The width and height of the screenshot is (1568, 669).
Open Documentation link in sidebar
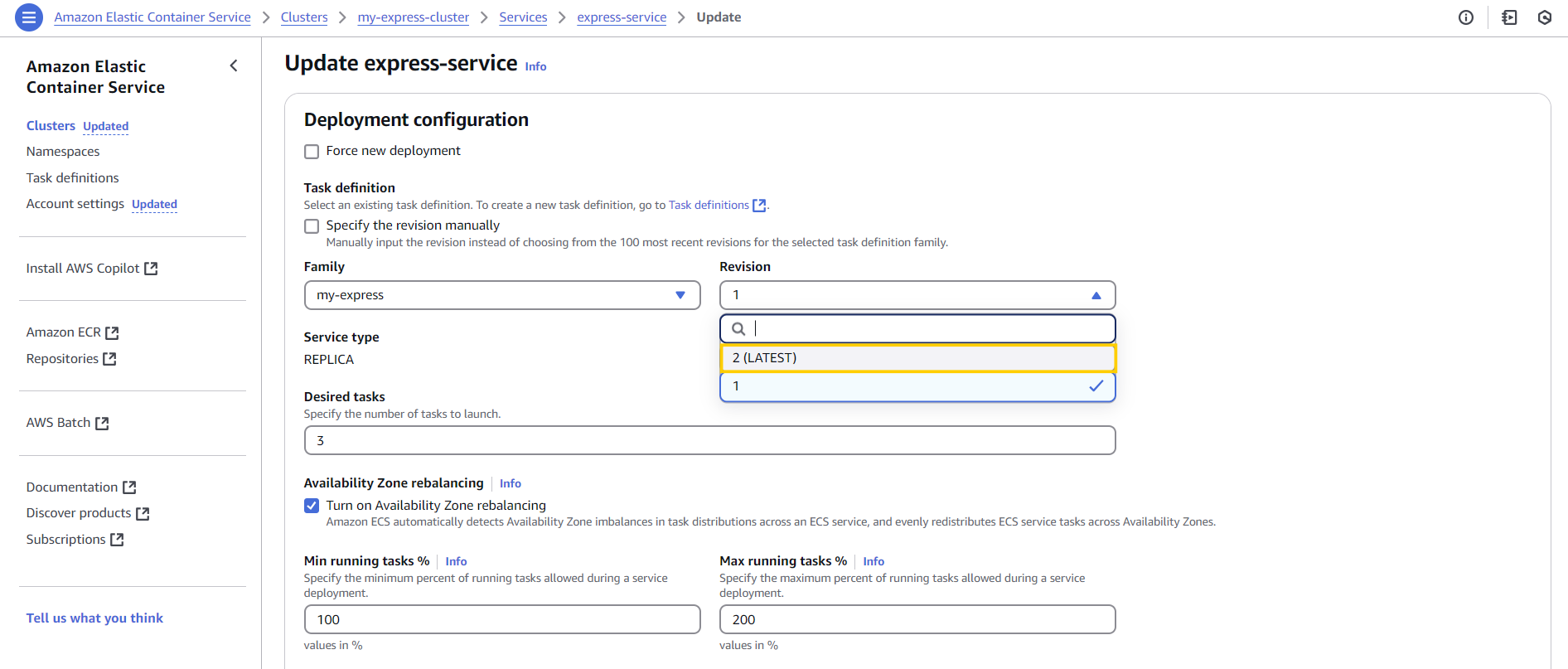click(x=72, y=487)
